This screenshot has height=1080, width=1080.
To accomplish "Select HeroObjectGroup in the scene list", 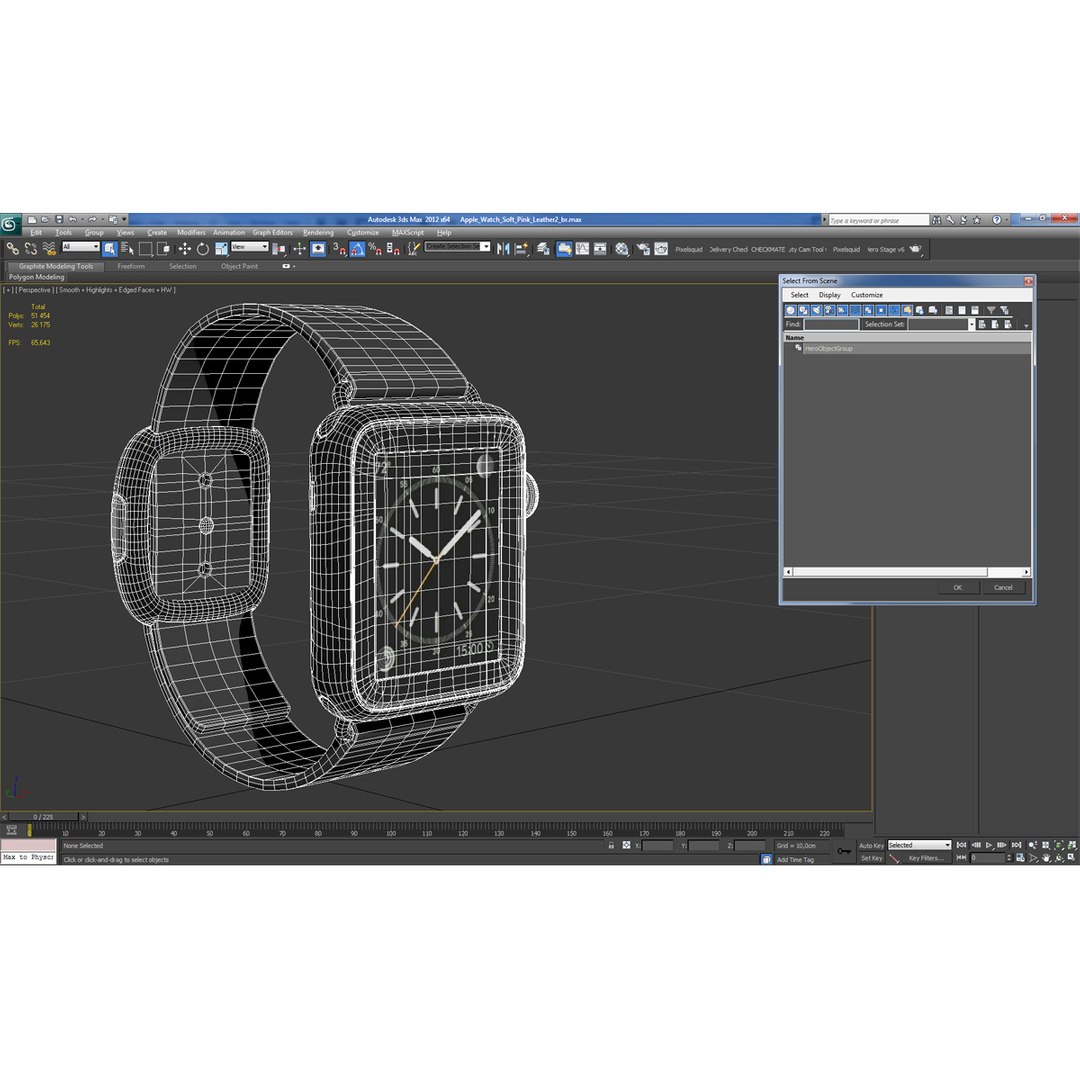I will pos(829,349).
